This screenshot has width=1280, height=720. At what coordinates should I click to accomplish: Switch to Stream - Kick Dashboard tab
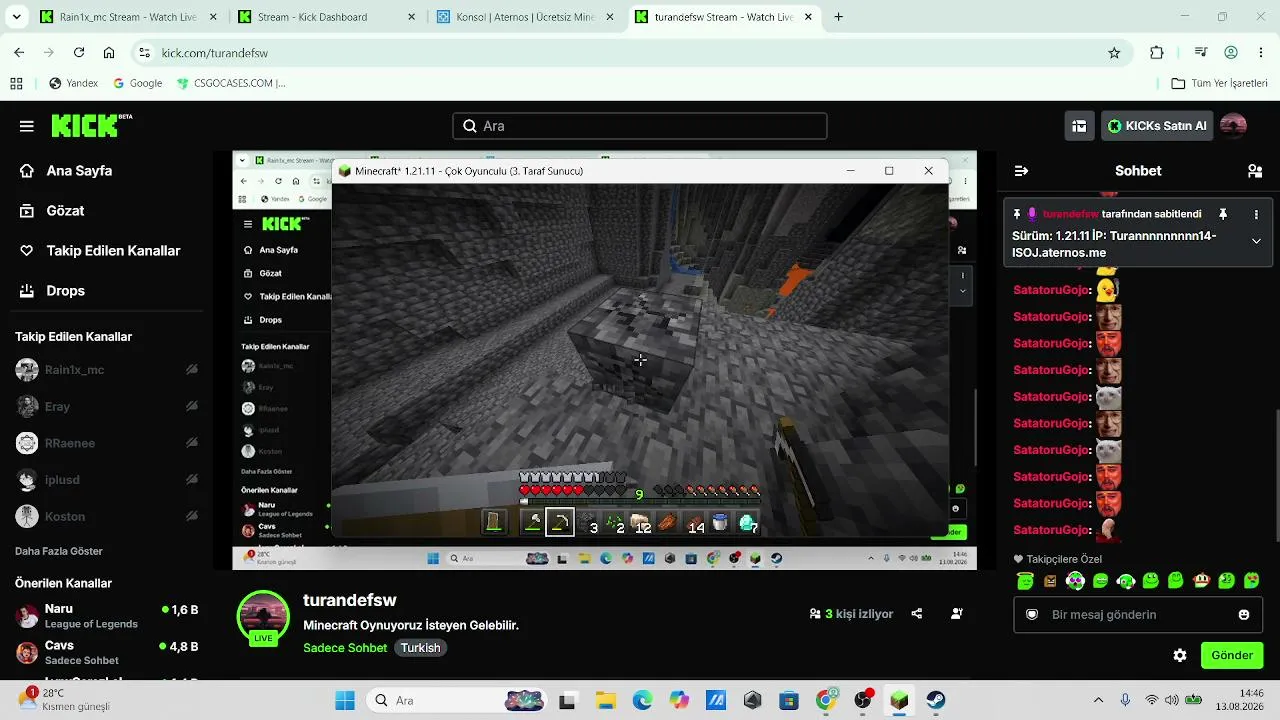click(x=324, y=17)
